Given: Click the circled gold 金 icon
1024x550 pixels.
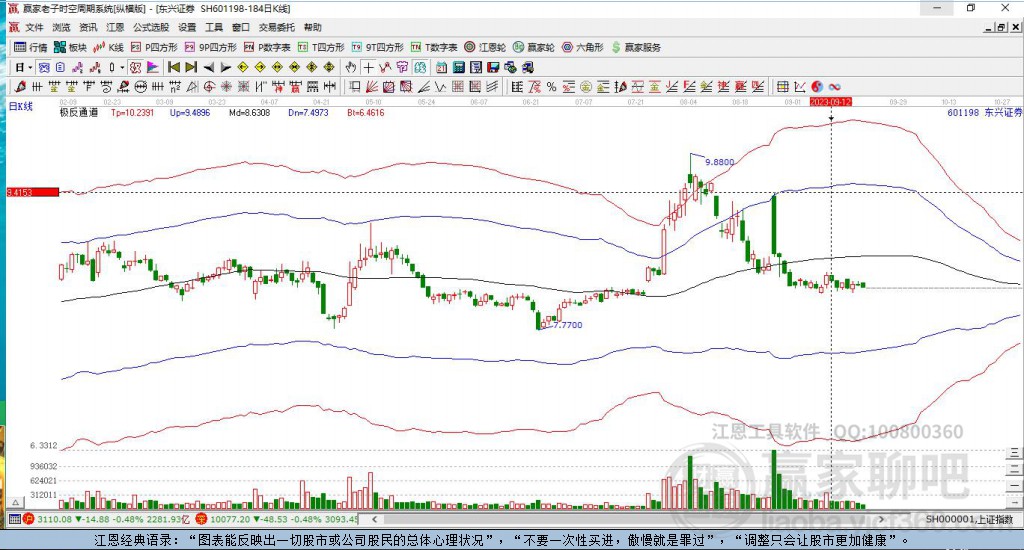Looking at the screenshot, I should [586, 86].
